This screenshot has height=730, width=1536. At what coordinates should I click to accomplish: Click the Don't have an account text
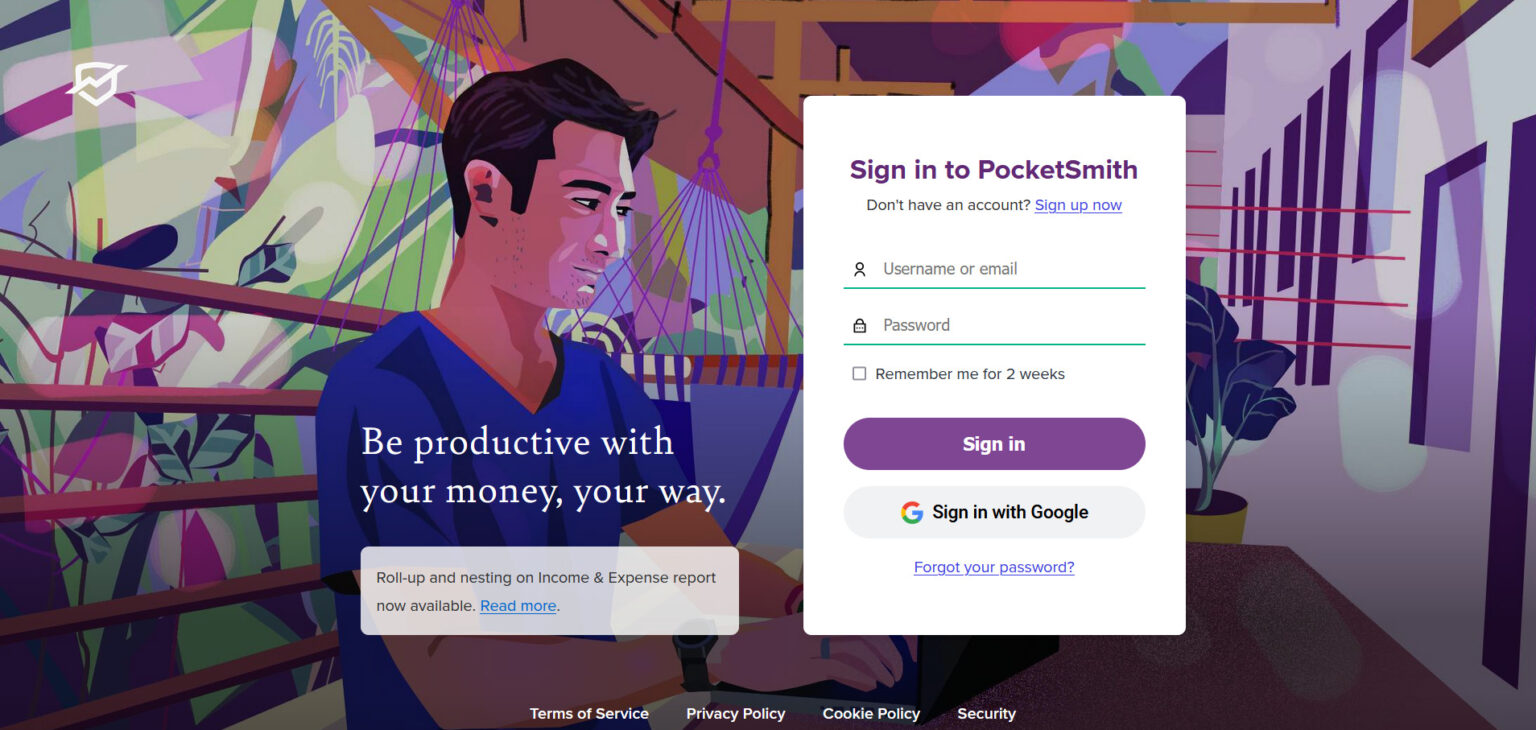(947, 205)
